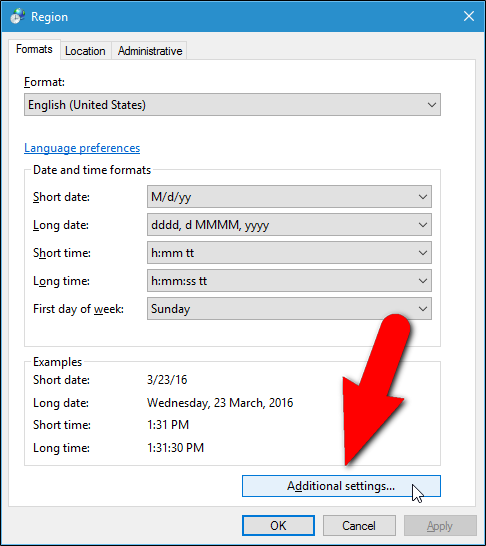Image resolution: width=486 pixels, height=546 pixels.
Task: Switch to the Formats tab
Action: (x=34, y=49)
